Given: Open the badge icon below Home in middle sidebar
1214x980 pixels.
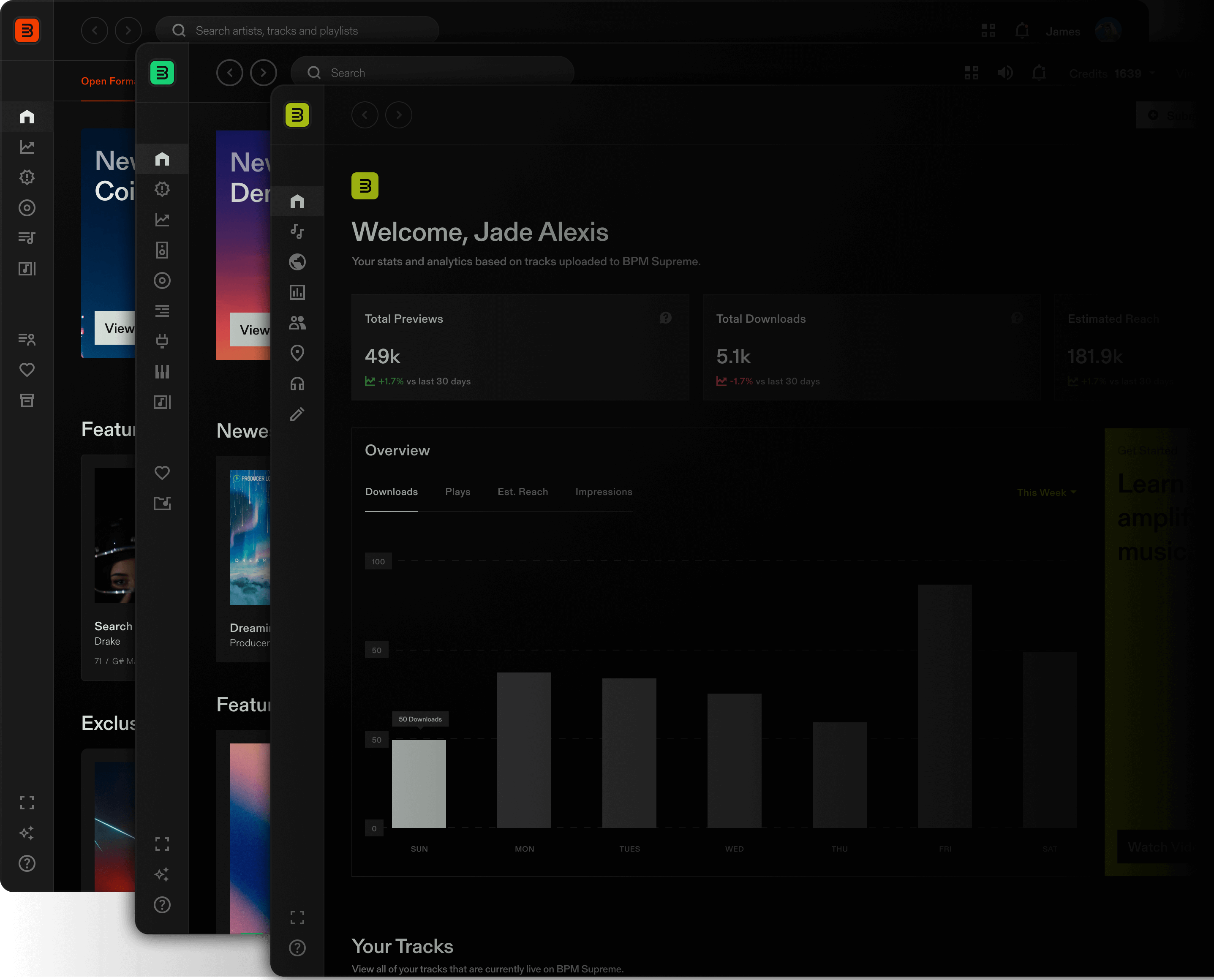Looking at the screenshot, I should pos(162,189).
